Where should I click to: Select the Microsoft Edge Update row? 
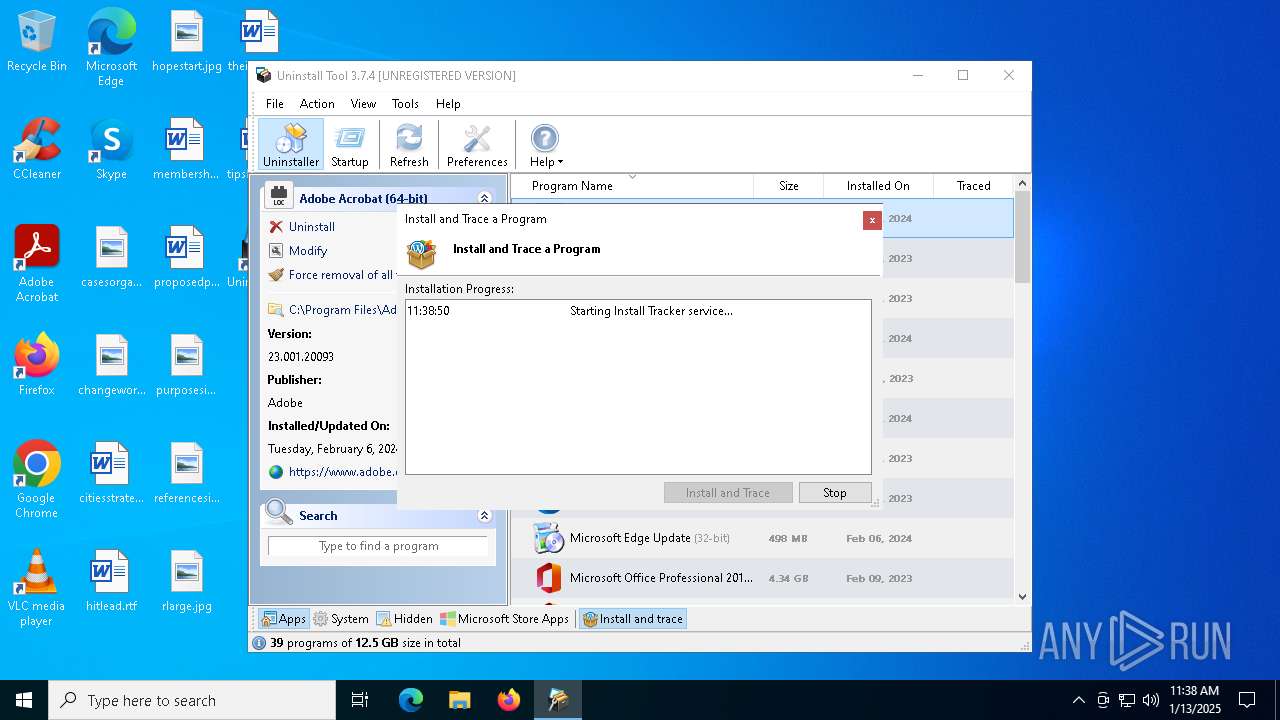click(x=762, y=538)
